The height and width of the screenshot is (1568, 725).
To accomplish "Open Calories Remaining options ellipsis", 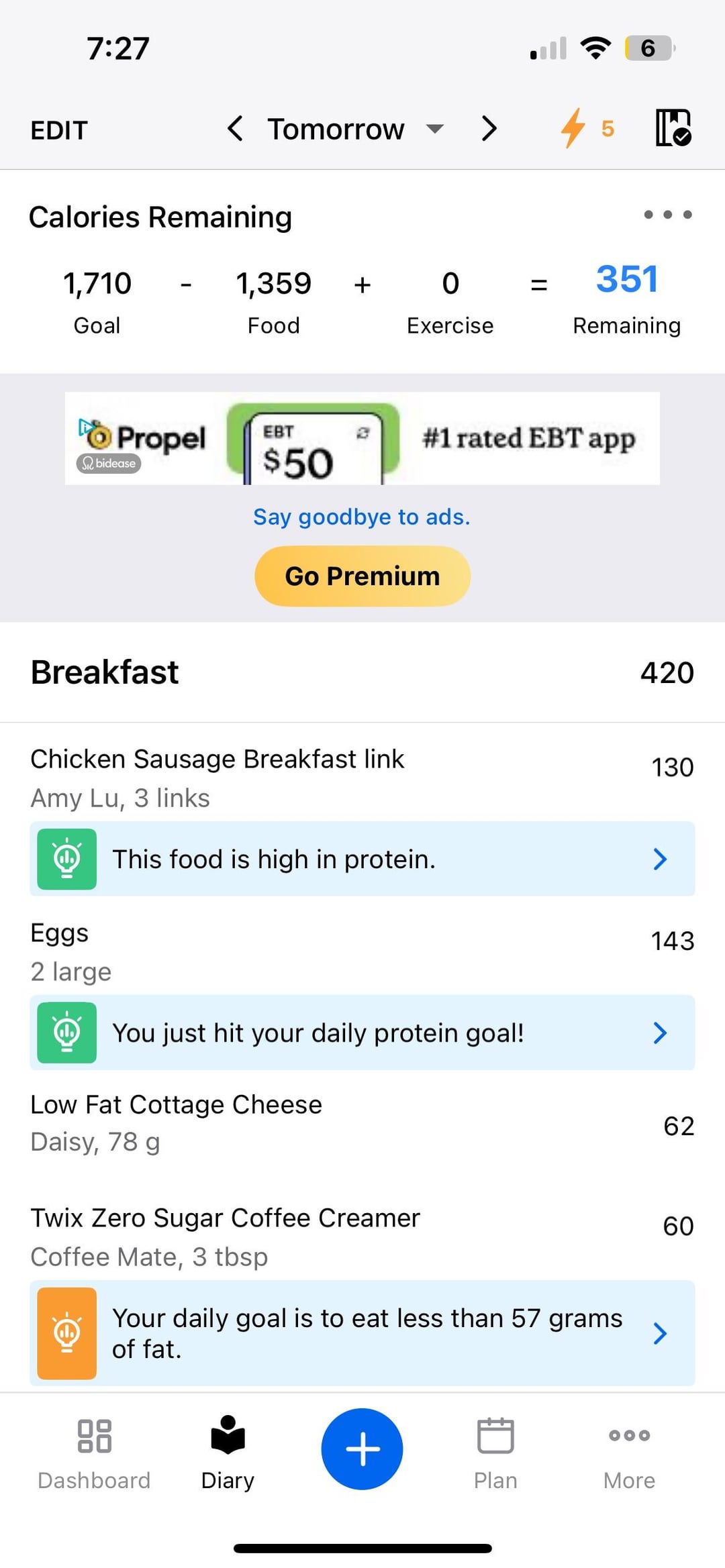I will coord(667,215).
